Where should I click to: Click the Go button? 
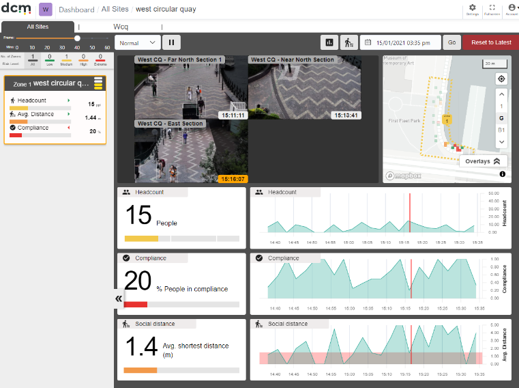pyautogui.click(x=452, y=42)
